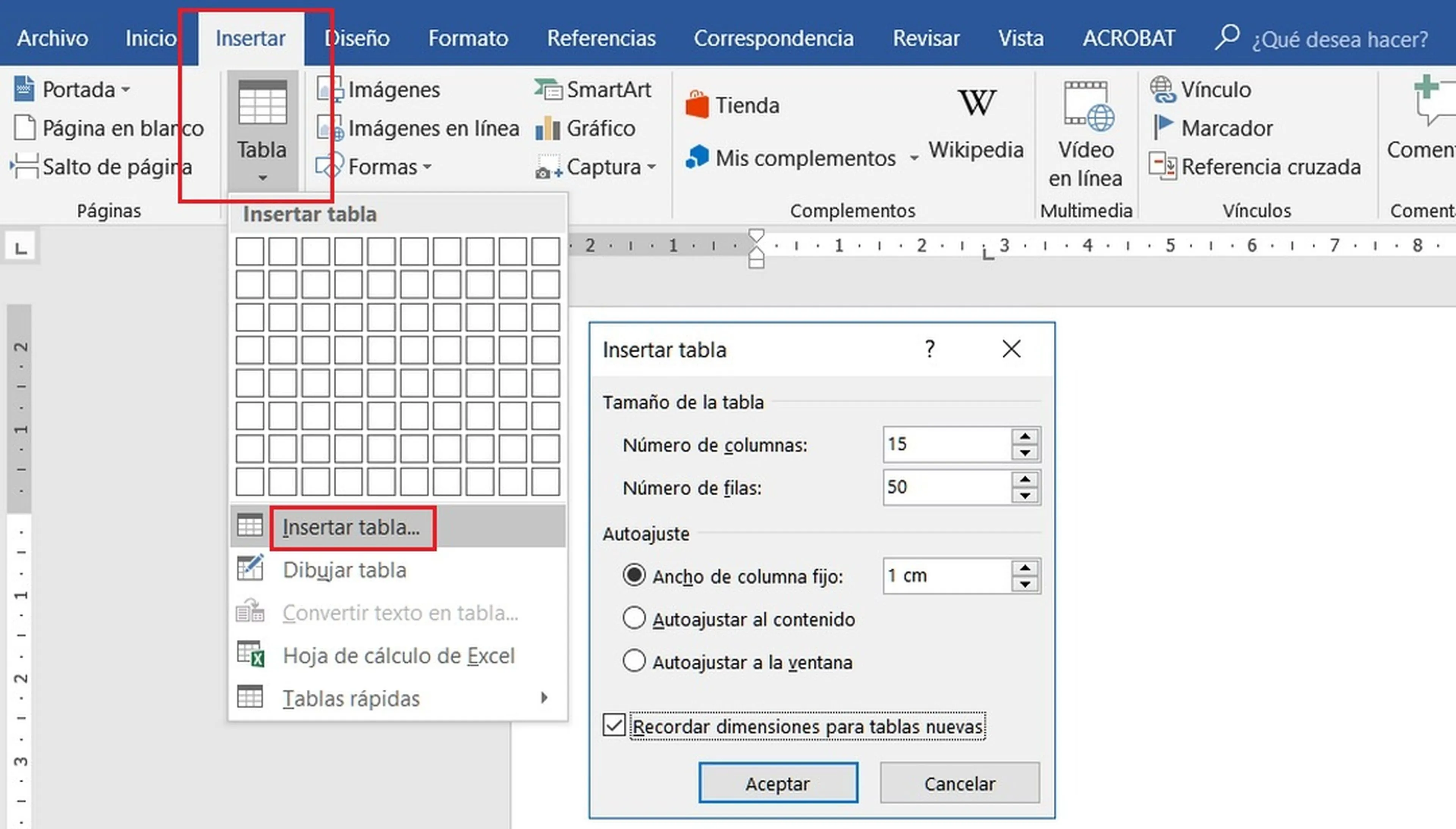Click the Salto de página icon

[24, 166]
